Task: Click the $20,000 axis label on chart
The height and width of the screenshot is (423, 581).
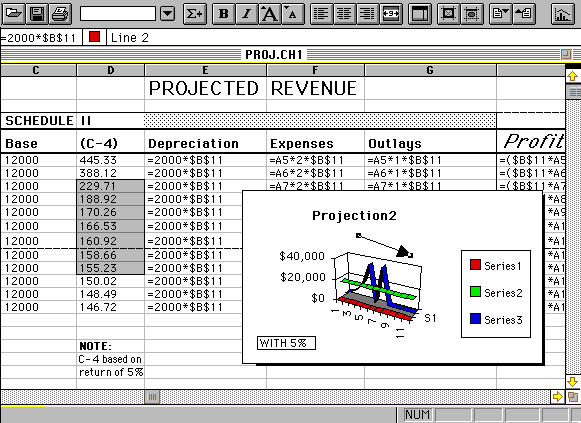Action: [x=303, y=277]
